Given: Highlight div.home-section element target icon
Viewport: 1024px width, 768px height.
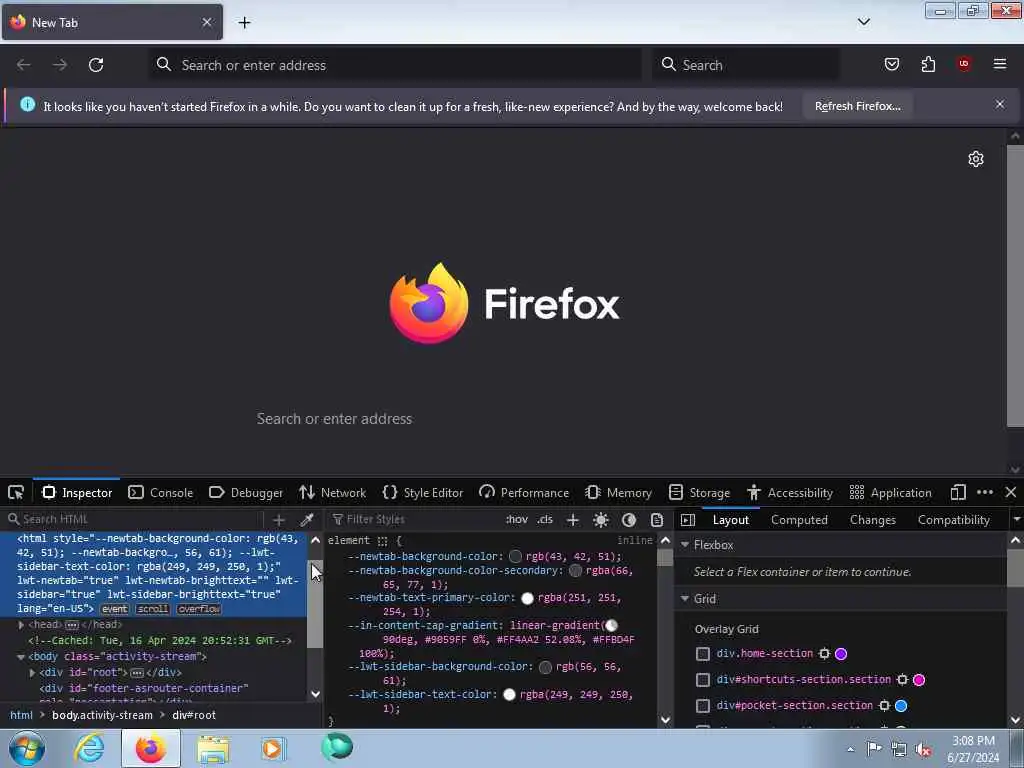Looking at the screenshot, I should [825, 654].
